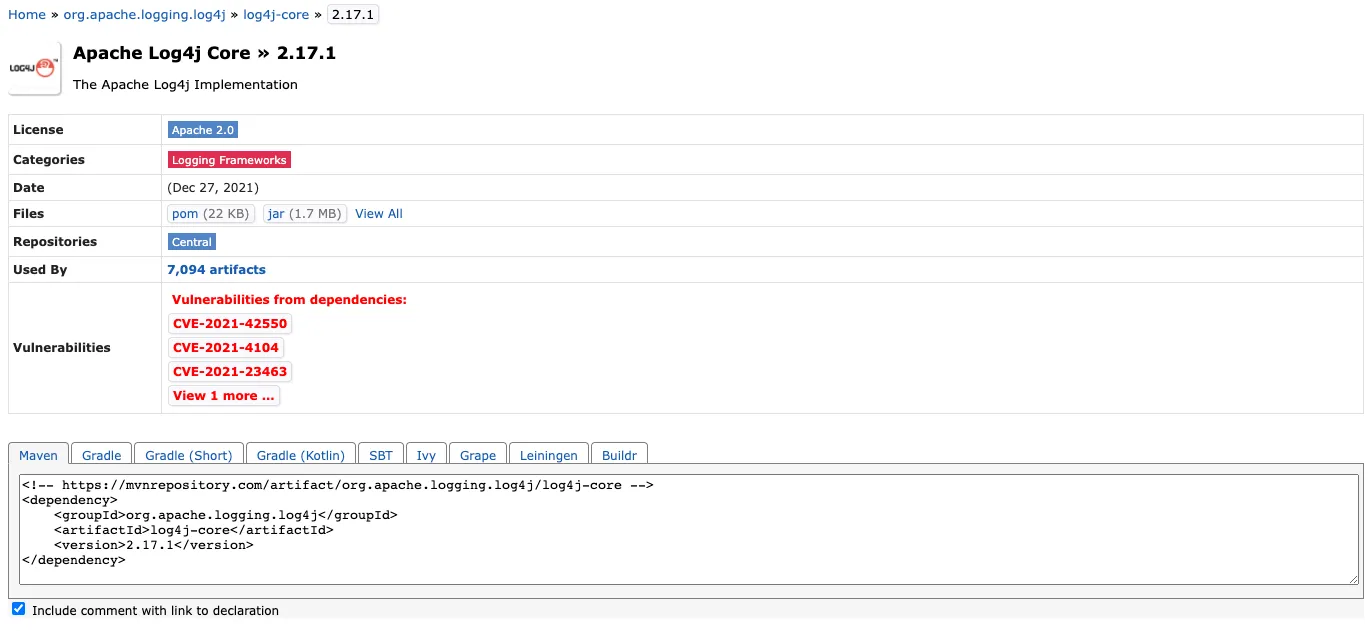This screenshot has width=1369, height=631.
Task: Click the Categories row label
Action: click(x=49, y=160)
